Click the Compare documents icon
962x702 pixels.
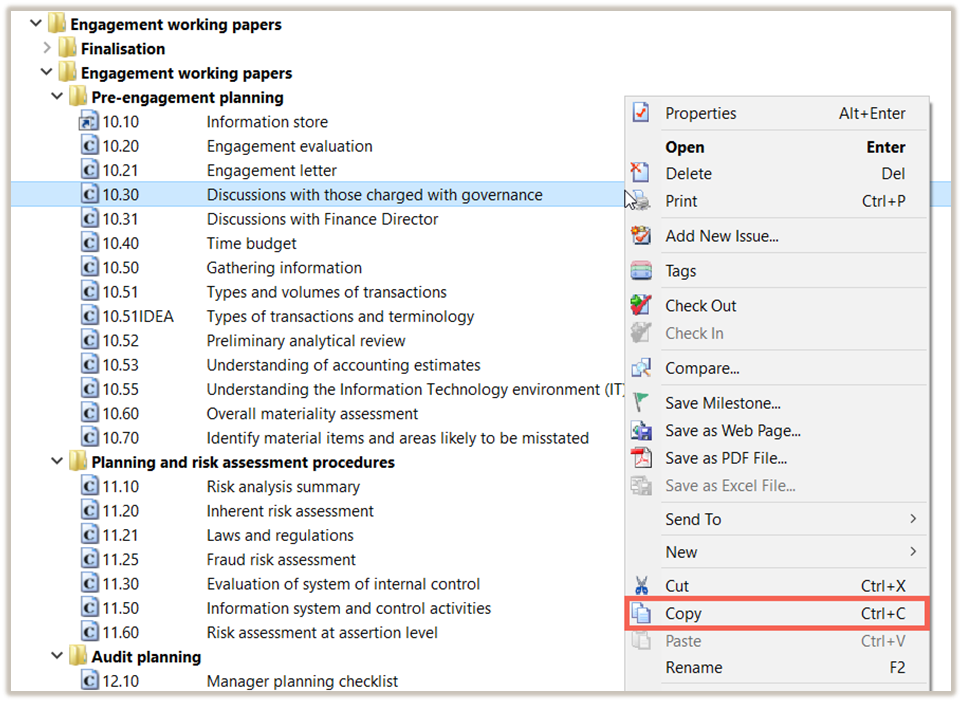point(641,368)
